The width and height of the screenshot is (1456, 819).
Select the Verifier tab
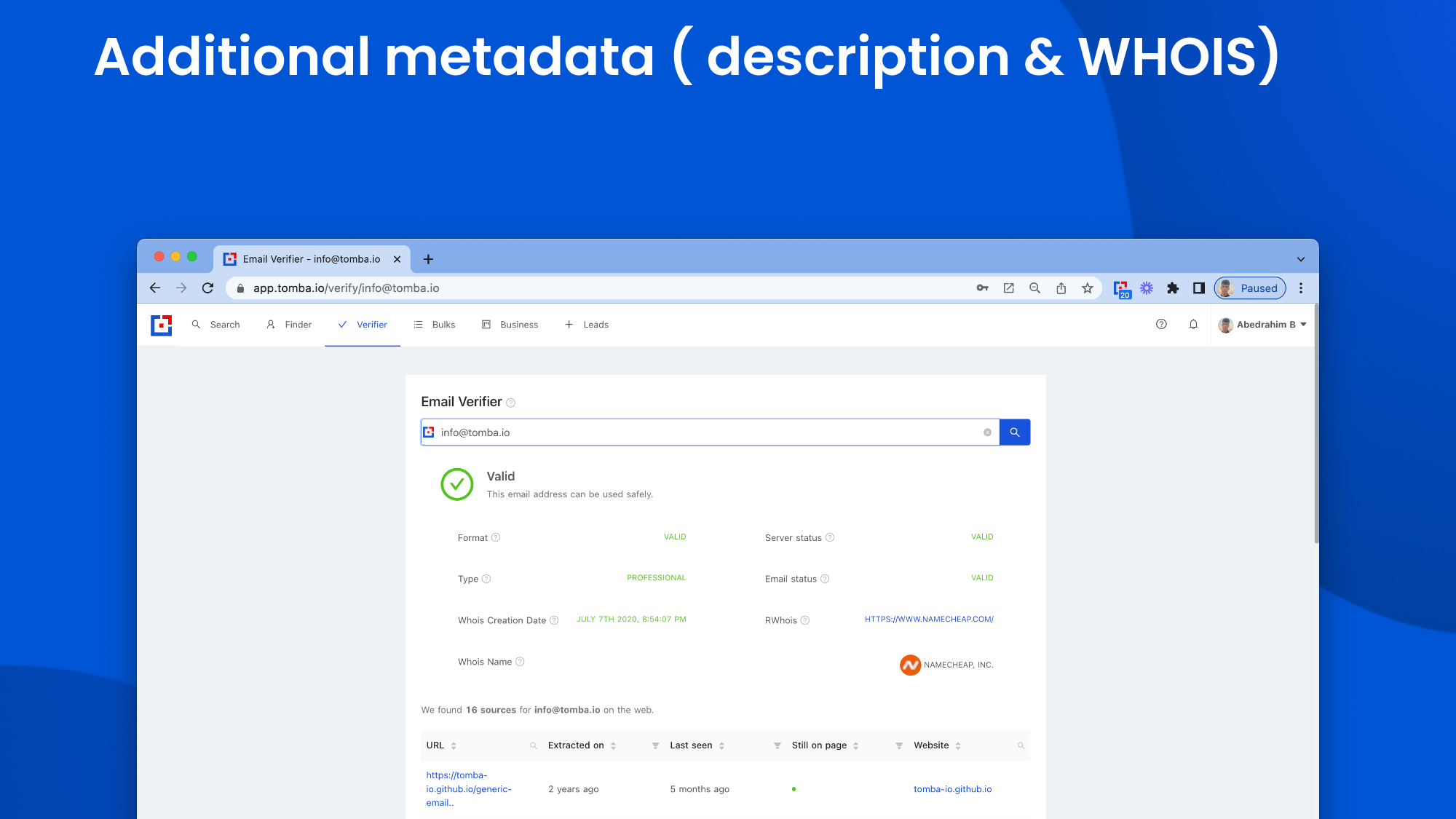tap(363, 325)
